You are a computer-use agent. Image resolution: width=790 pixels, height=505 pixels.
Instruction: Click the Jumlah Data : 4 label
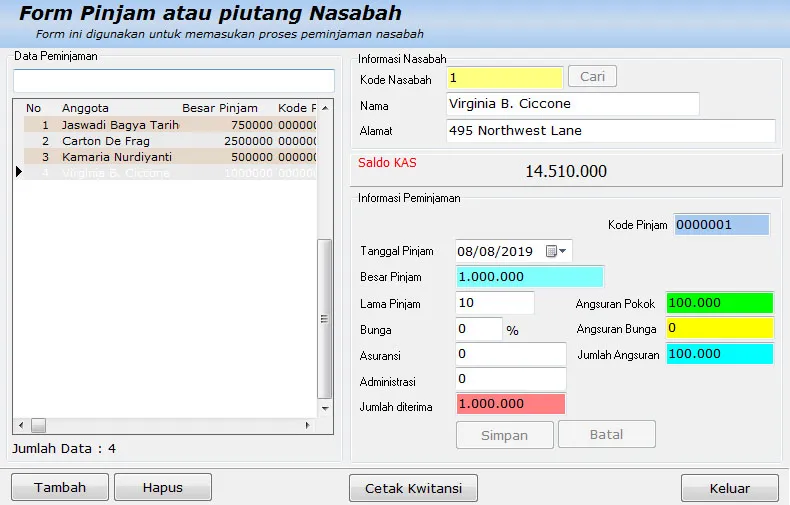pos(64,449)
